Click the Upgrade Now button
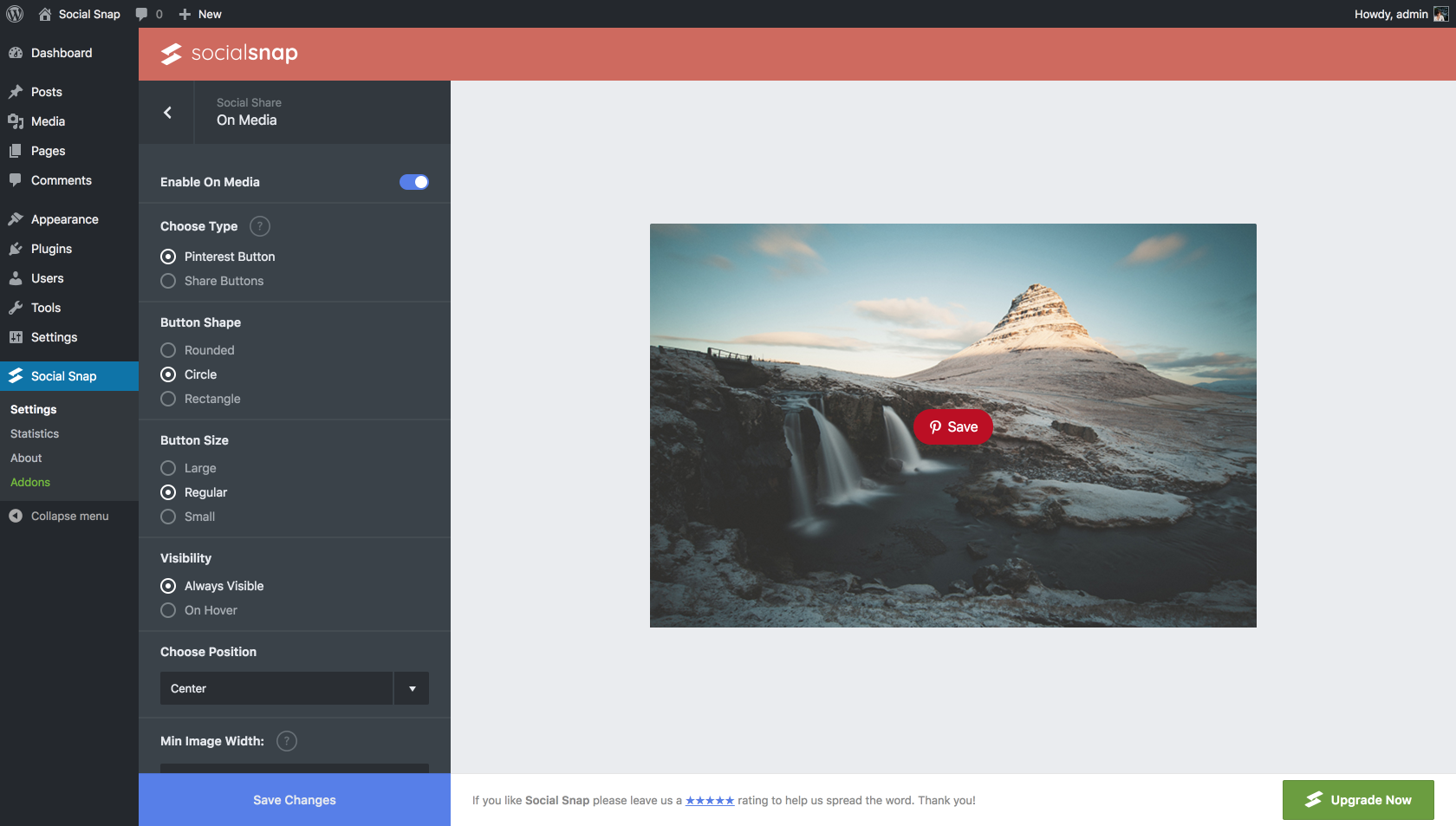 (x=1357, y=799)
